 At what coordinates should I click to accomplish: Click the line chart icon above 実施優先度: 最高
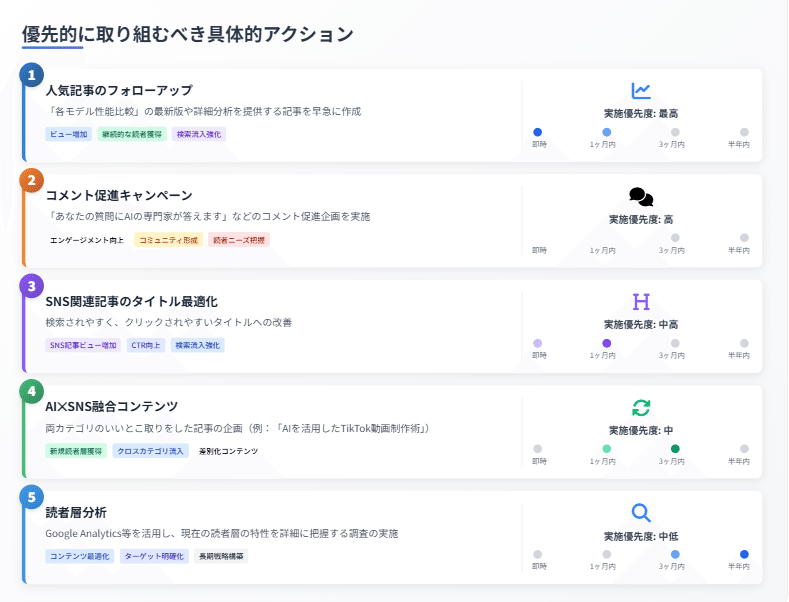(x=641, y=91)
